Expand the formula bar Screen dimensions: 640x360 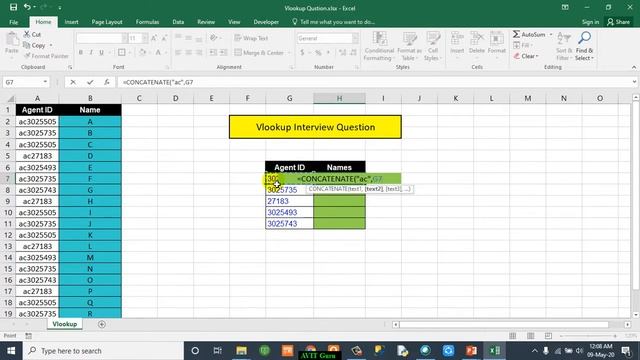[634, 82]
